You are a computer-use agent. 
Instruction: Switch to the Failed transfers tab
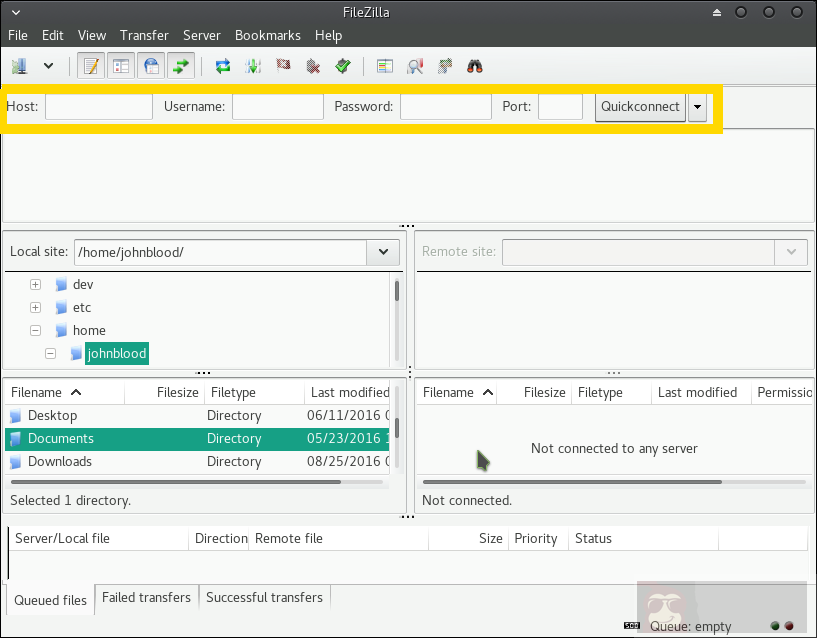146,597
